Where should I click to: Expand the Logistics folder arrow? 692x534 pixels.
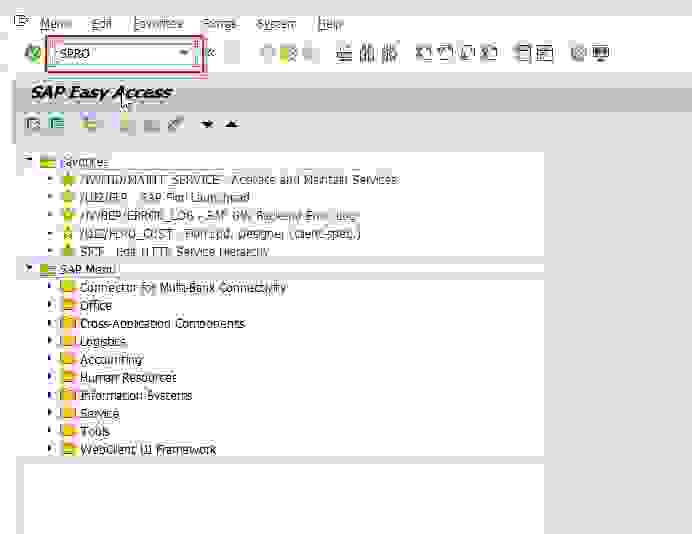click(50, 340)
